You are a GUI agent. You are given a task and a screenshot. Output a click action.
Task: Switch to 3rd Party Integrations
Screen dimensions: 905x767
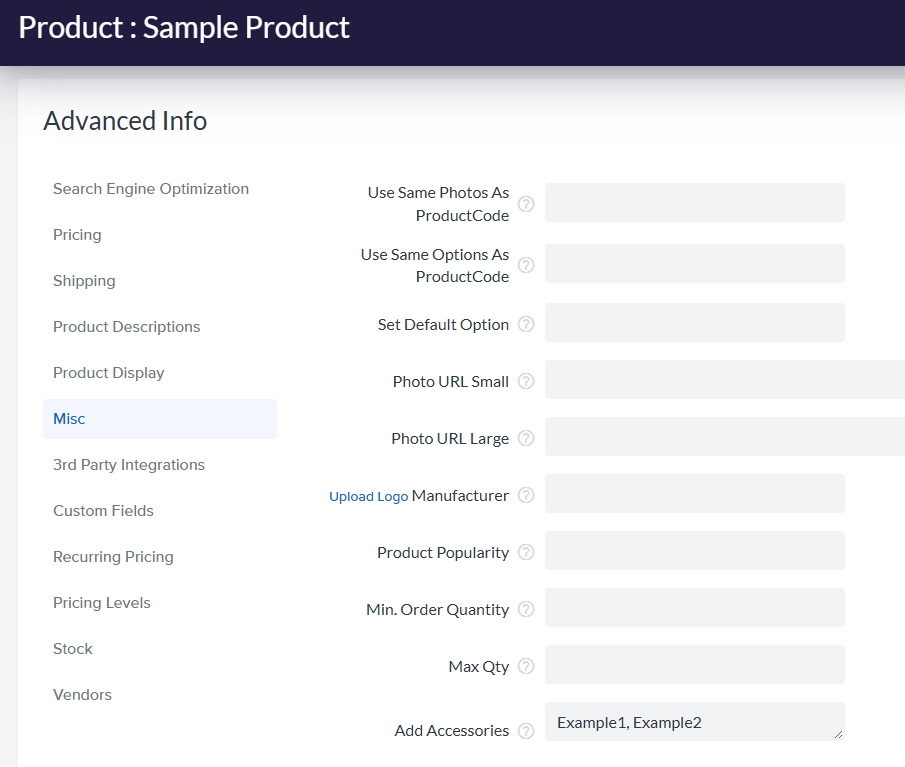click(128, 464)
